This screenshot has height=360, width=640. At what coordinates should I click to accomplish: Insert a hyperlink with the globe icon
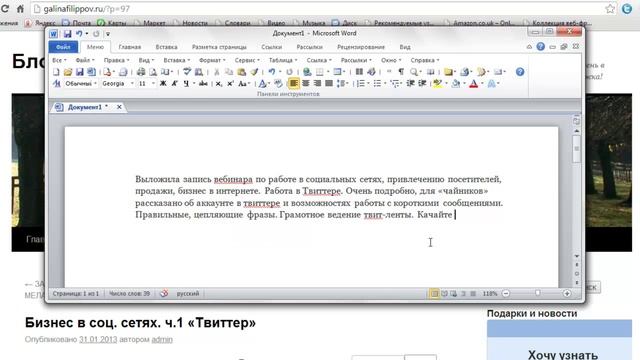pyautogui.click(x=307, y=72)
